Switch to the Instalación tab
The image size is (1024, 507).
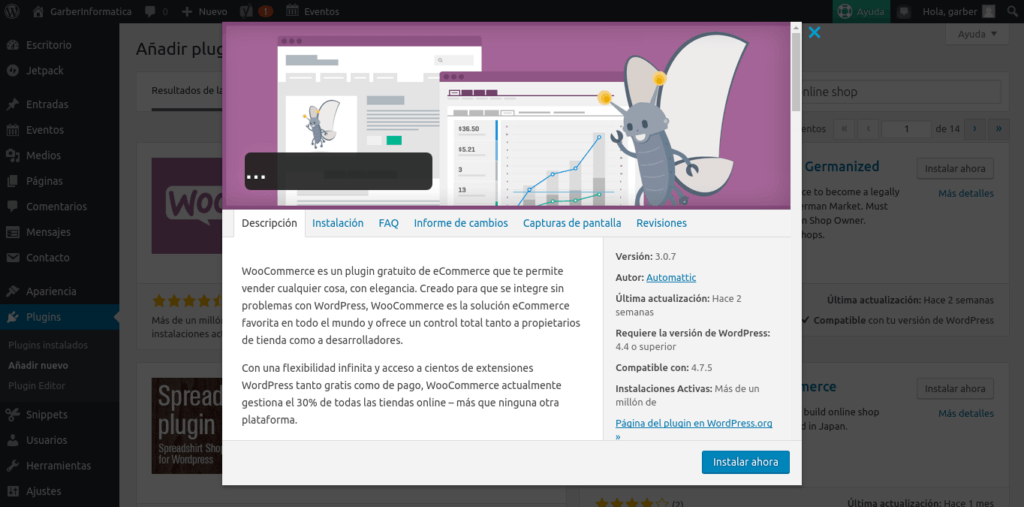tap(338, 223)
